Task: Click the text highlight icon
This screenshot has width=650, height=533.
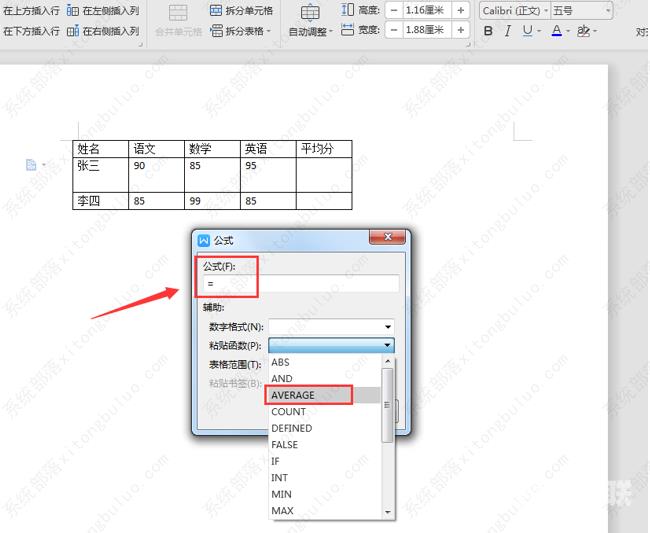Action: point(583,31)
